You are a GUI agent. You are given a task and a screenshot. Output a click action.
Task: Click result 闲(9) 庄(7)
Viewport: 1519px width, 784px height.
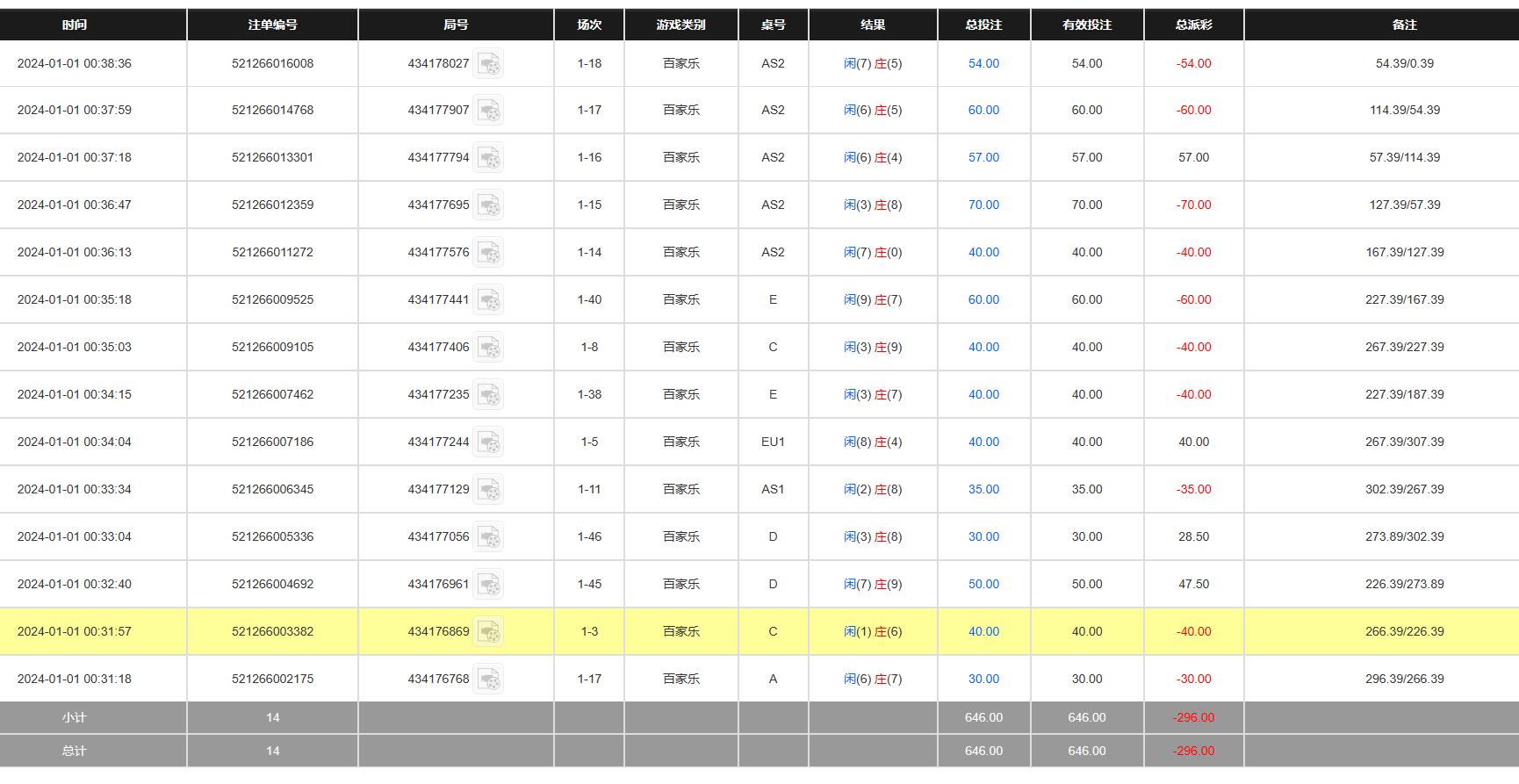coord(873,299)
